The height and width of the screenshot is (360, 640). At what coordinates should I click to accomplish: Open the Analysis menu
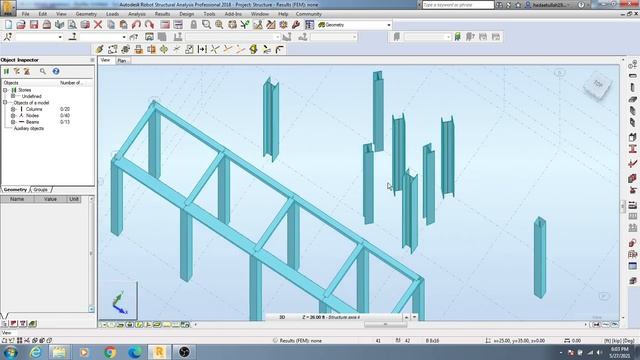coord(137,14)
